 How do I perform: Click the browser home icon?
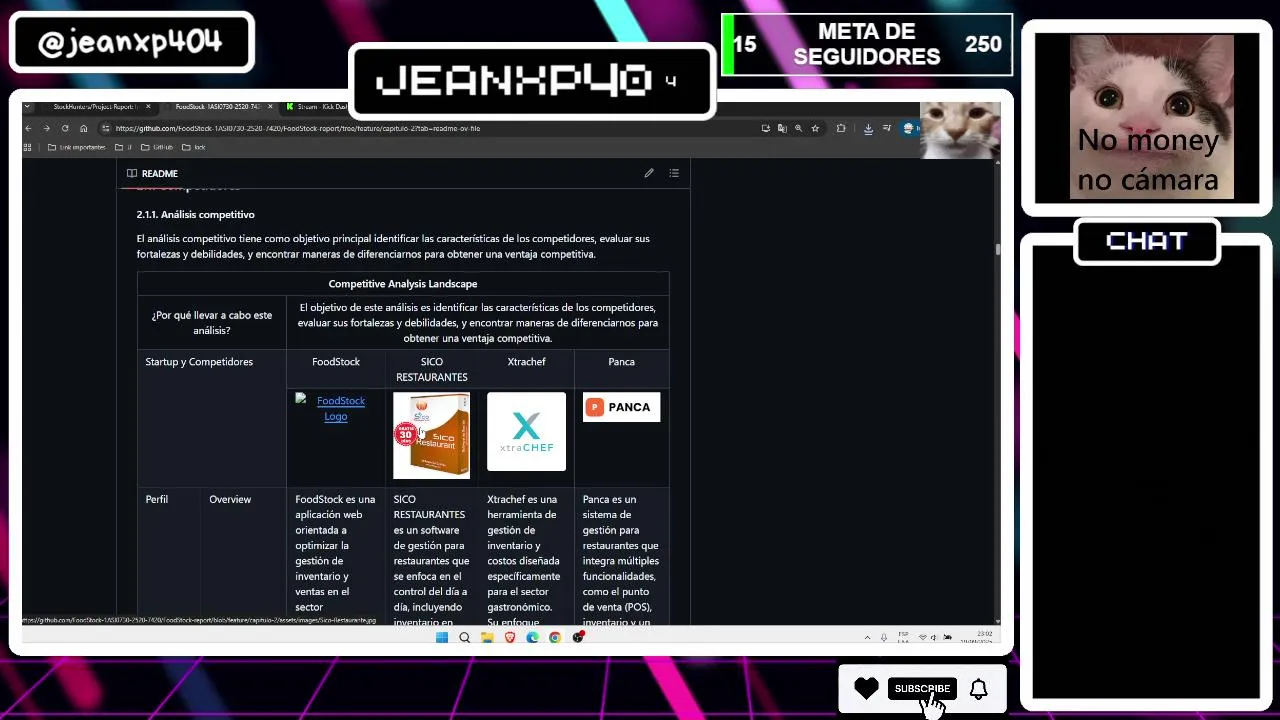coord(83,128)
